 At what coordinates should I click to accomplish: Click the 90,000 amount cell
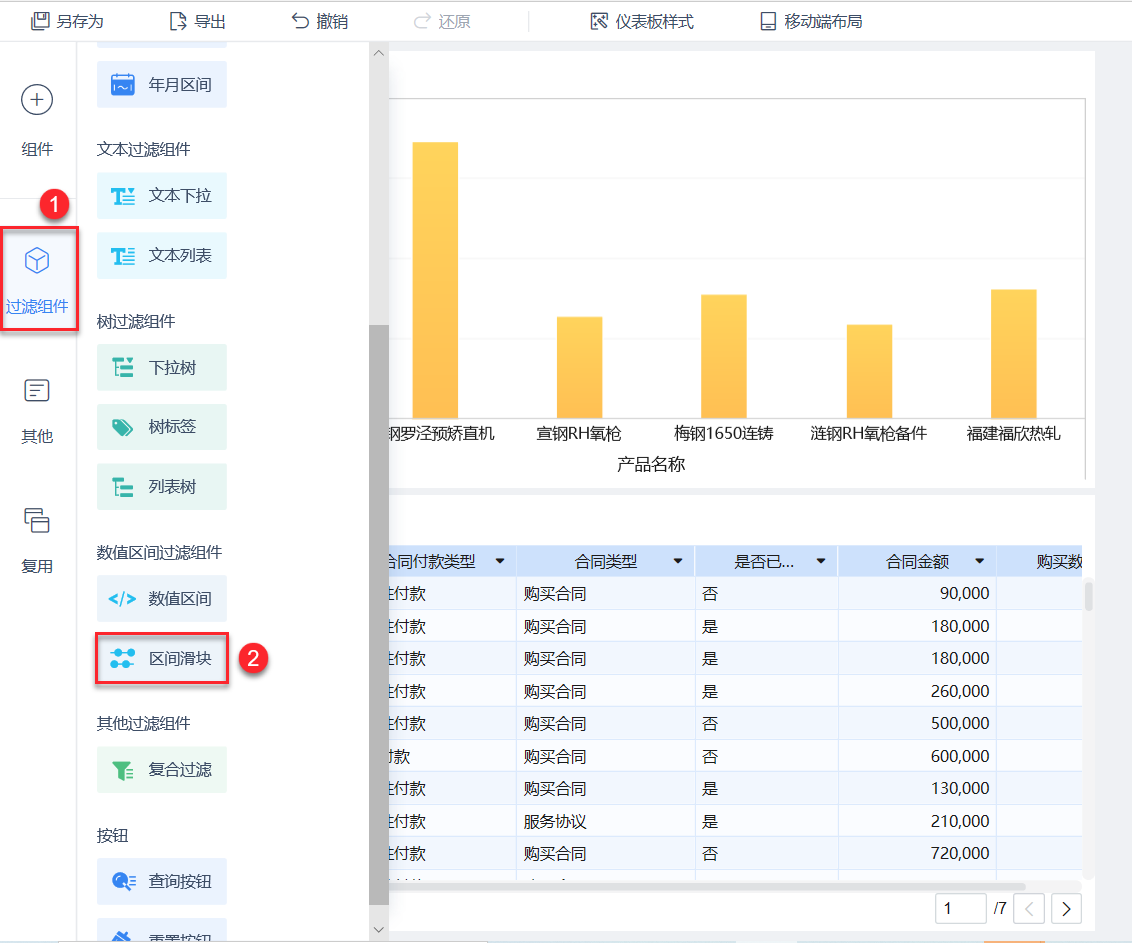click(917, 594)
